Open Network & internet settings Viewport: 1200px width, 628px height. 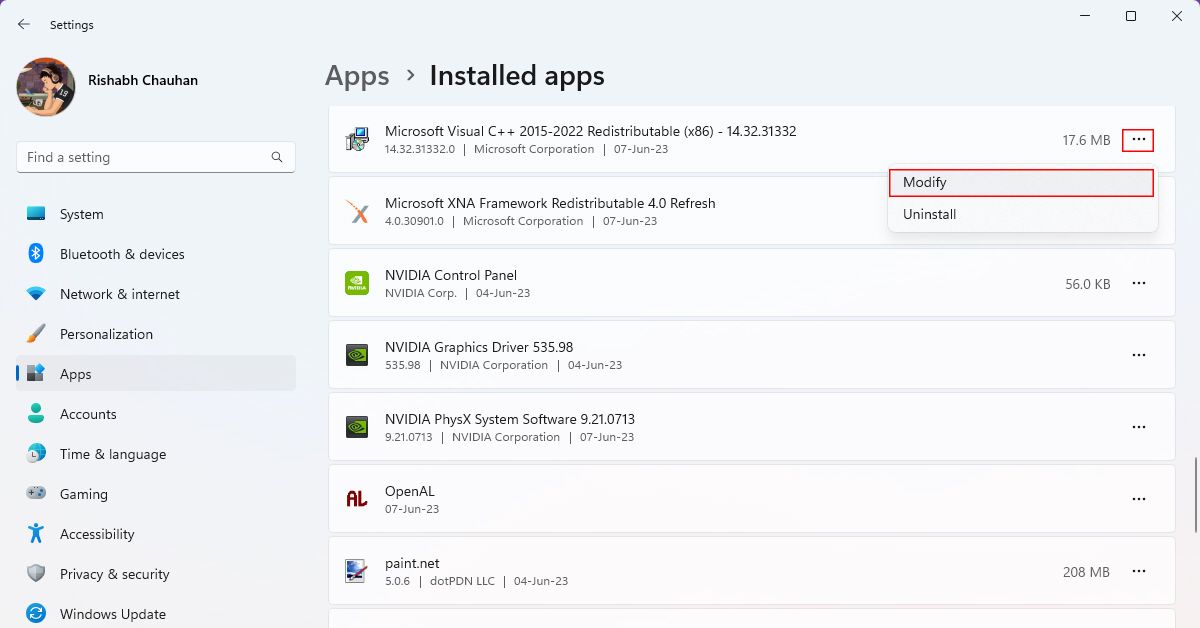[156, 294]
